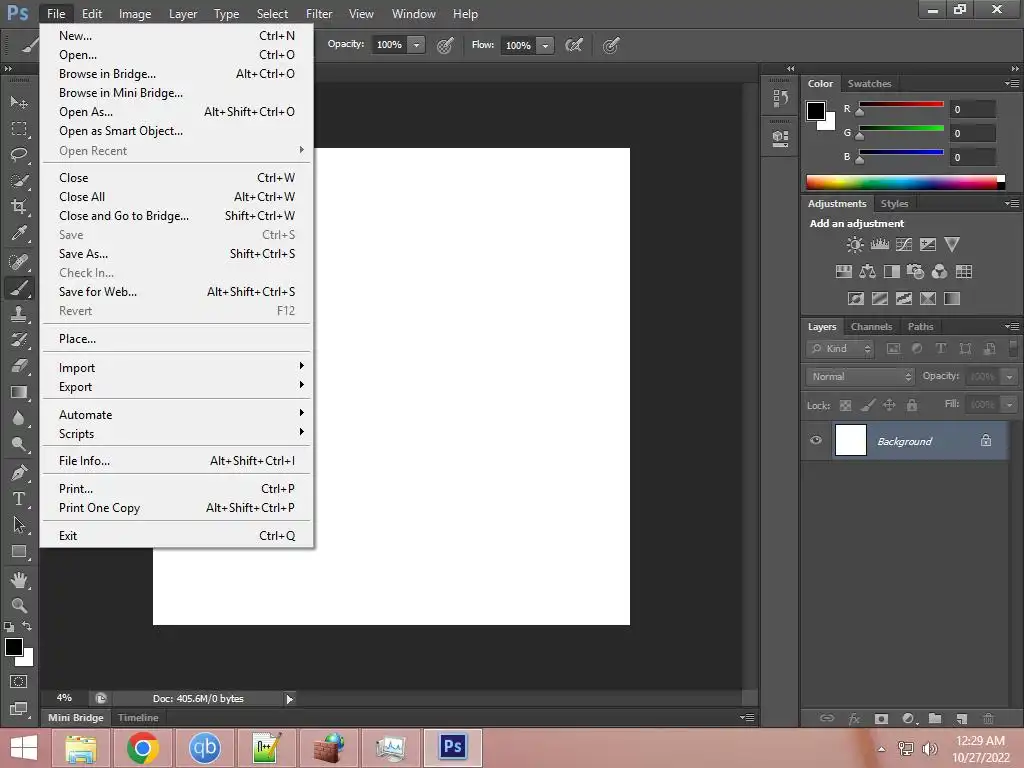Open the History panel icon
Screen dimensions: 1024x768
tap(780, 99)
